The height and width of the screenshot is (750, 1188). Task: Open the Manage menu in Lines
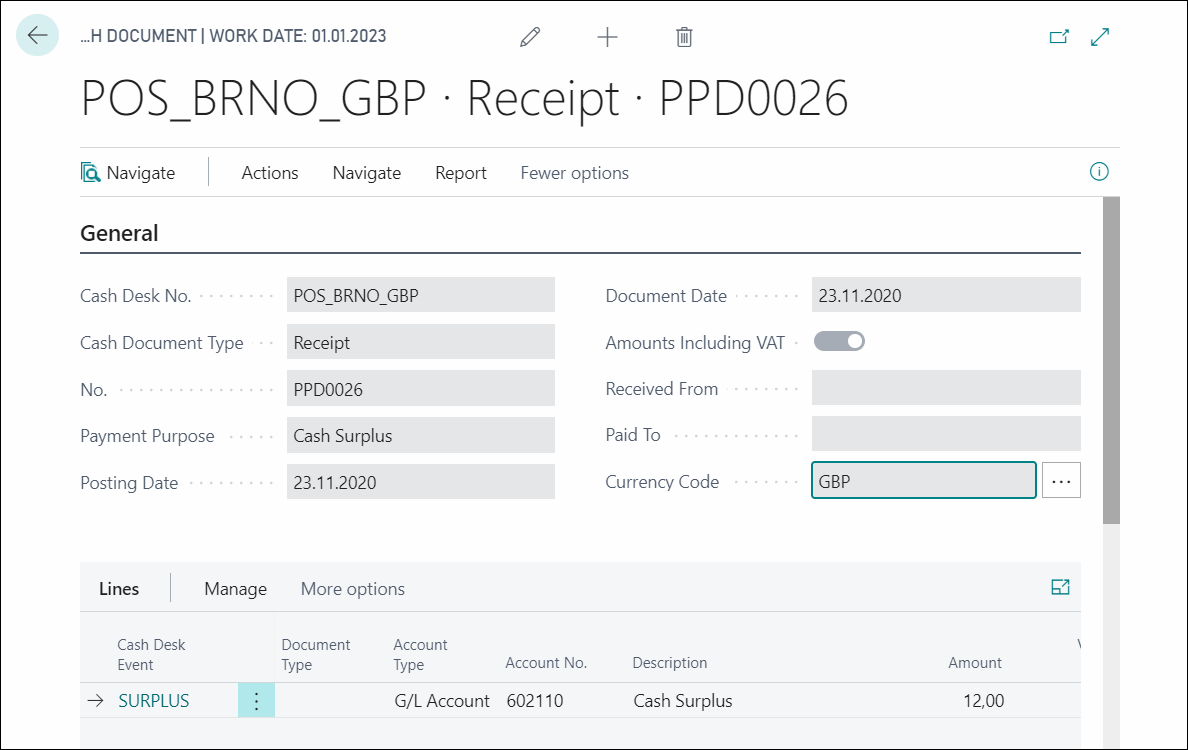tap(236, 589)
